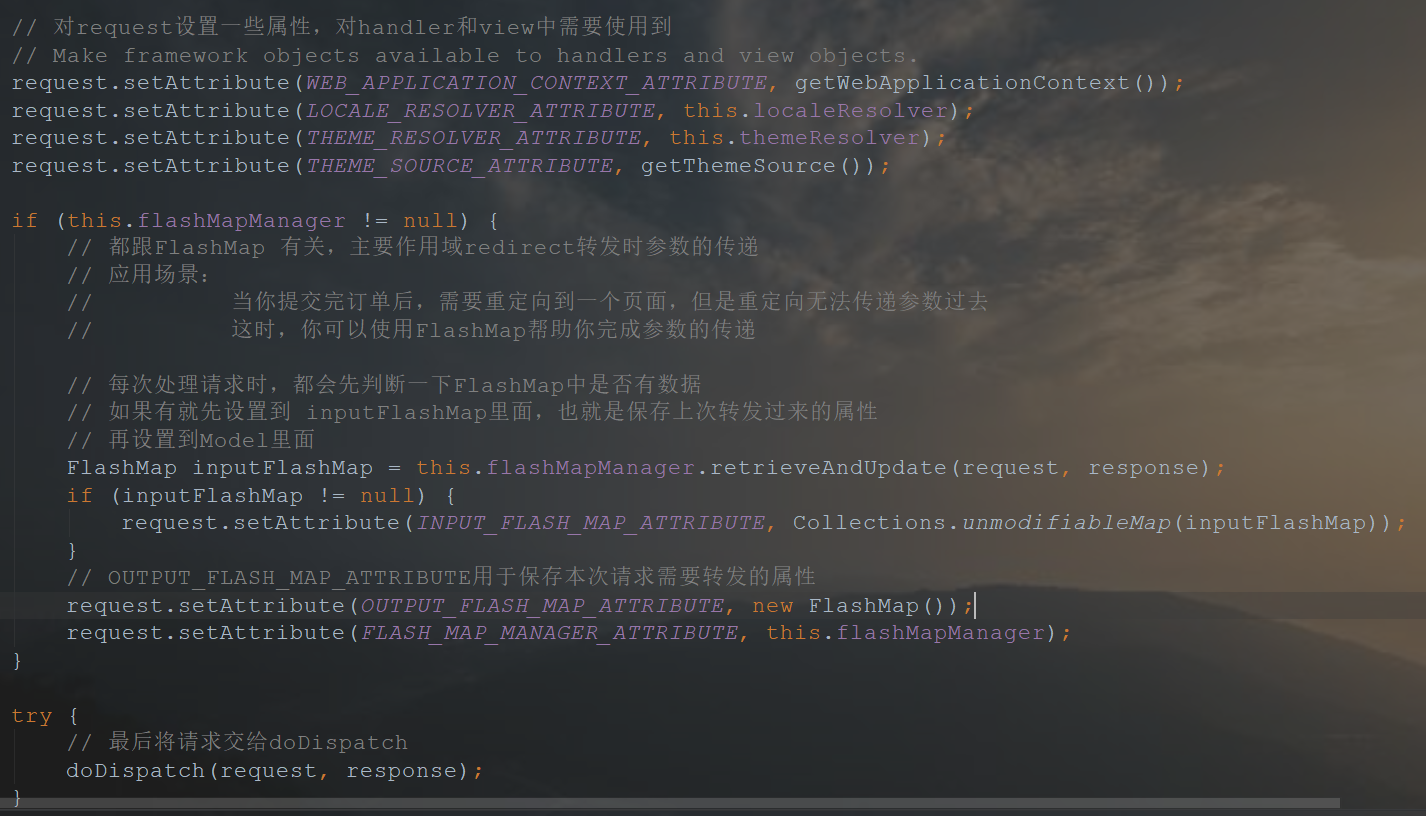Screen dimensions: 1426x816
Task: Click the first comment line starting '对request设置一些属性'
Action: pos(342,28)
